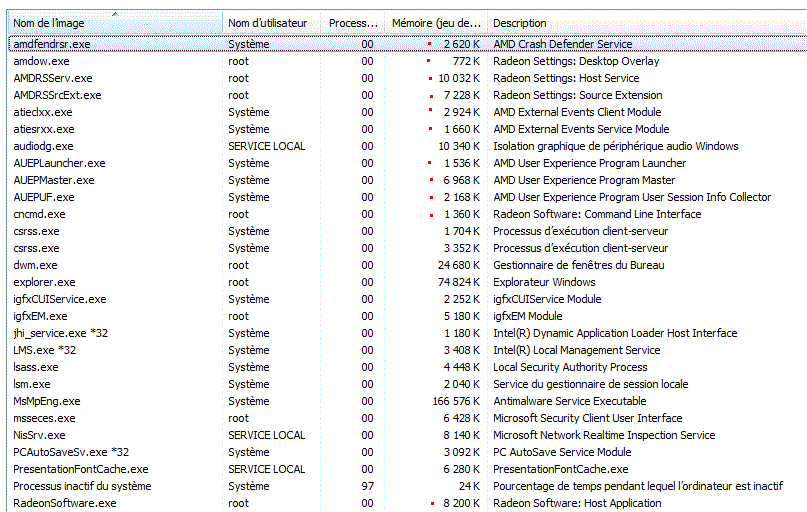This screenshot has width=807, height=512.
Task: Select the LMS.exe *32 process
Action: pos(44,350)
